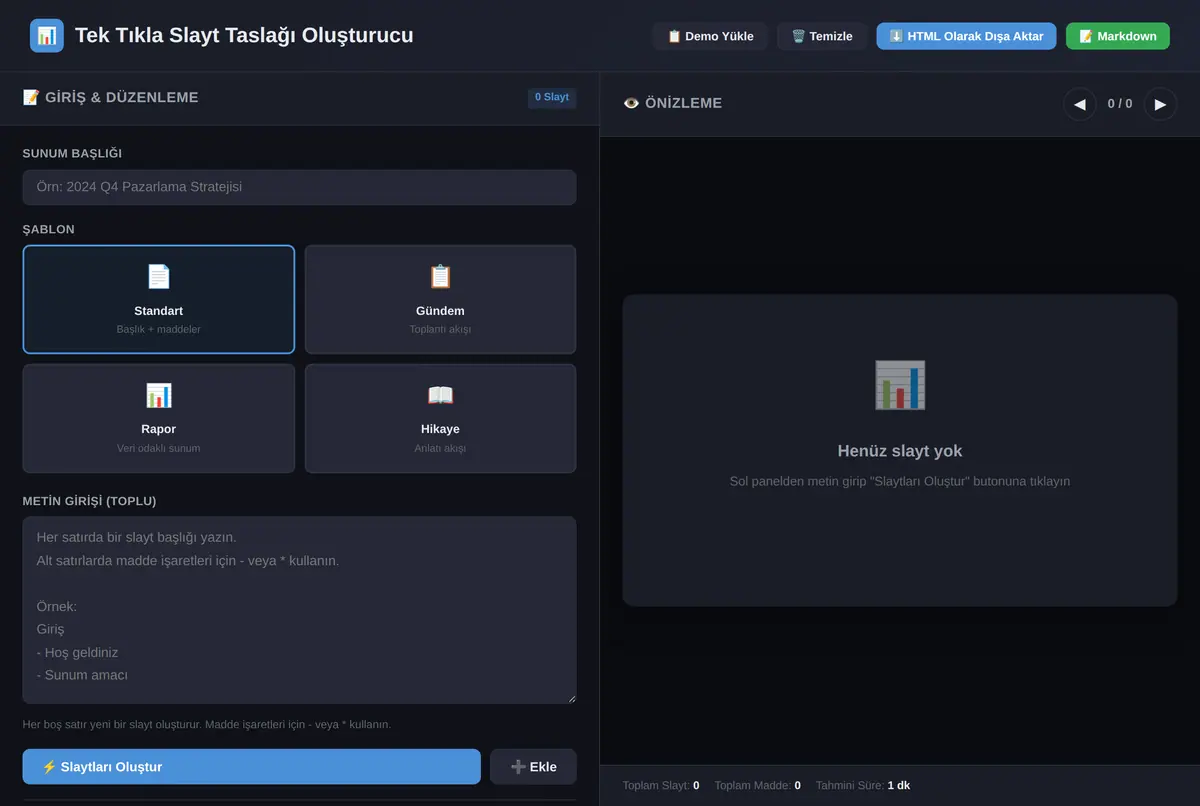Screen dimensions: 1200x806
Task: Click the bar chart app logo icon
Action: coord(47,36)
